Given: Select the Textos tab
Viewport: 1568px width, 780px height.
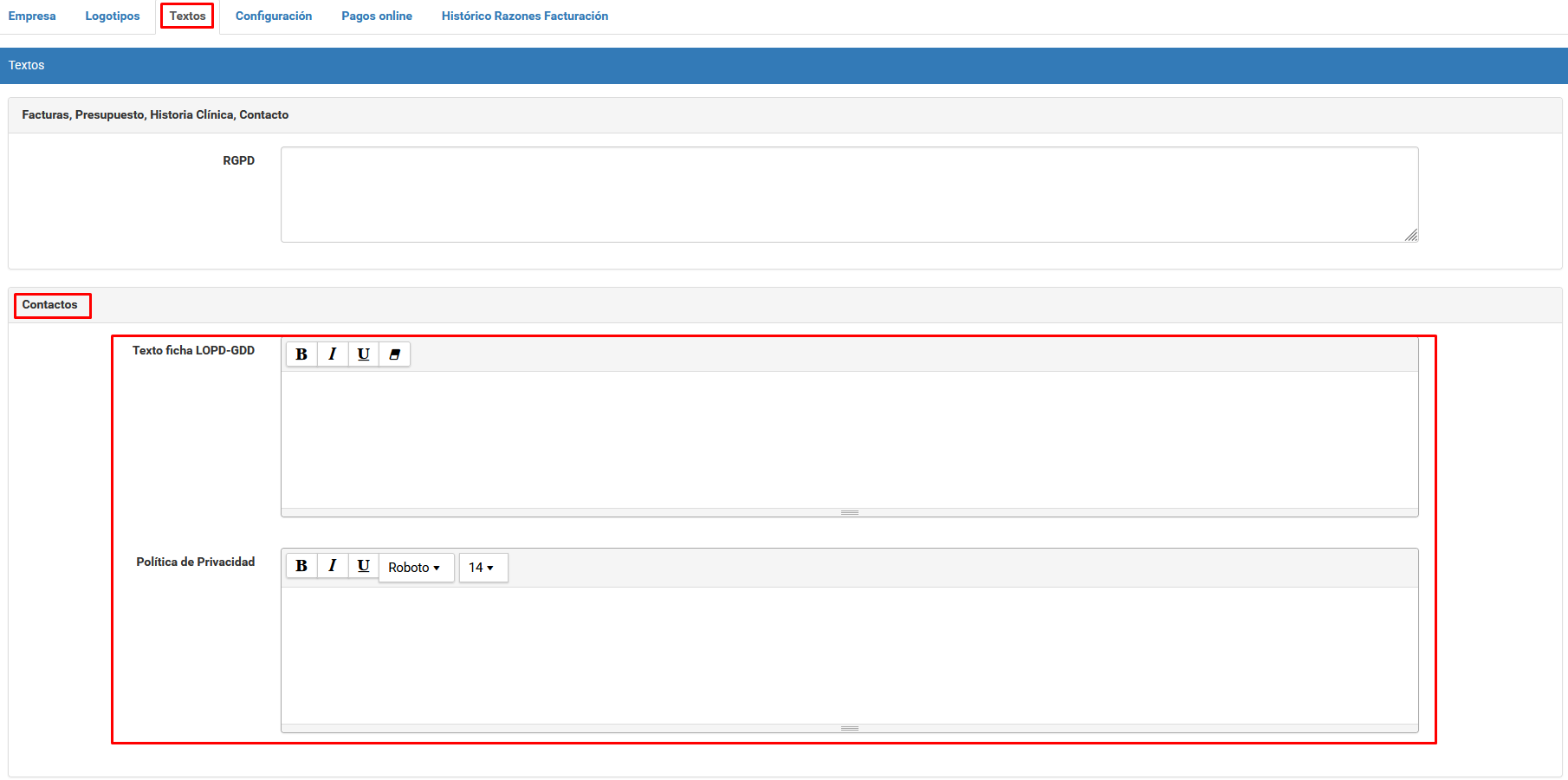Looking at the screenshot, I should tap(188, 16).
